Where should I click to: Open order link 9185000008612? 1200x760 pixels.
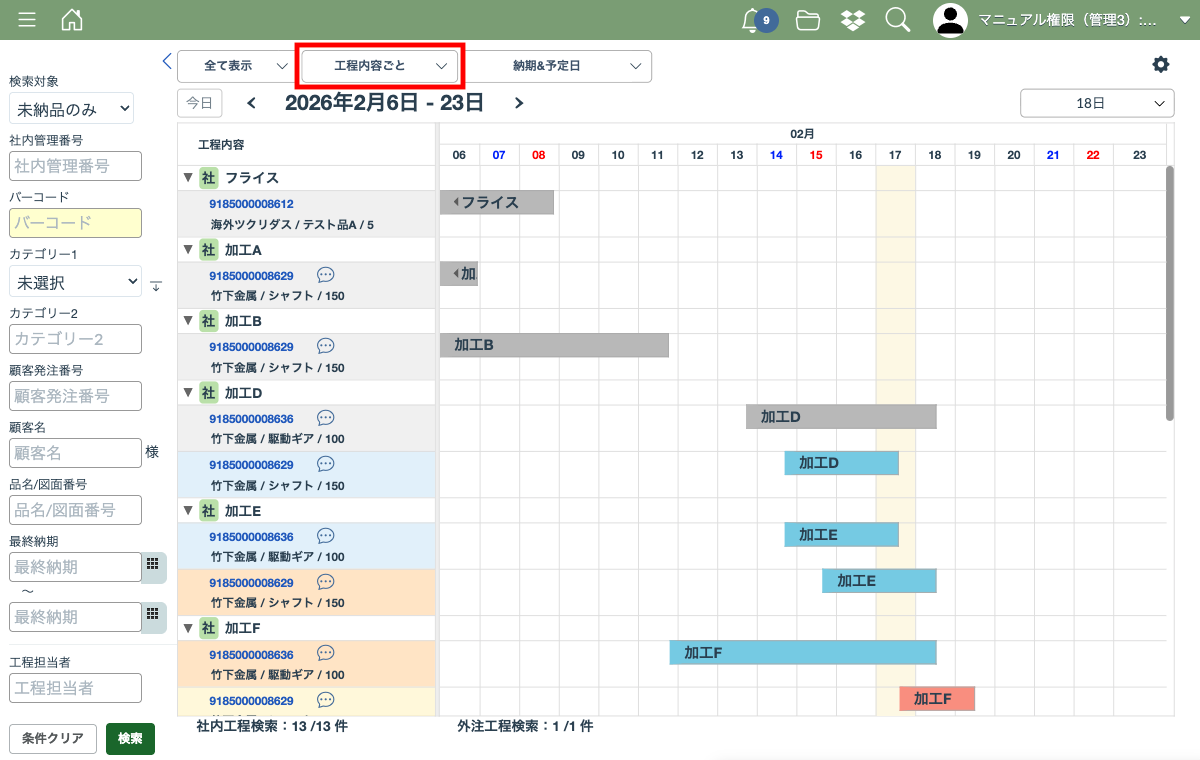tap(251, 204)
